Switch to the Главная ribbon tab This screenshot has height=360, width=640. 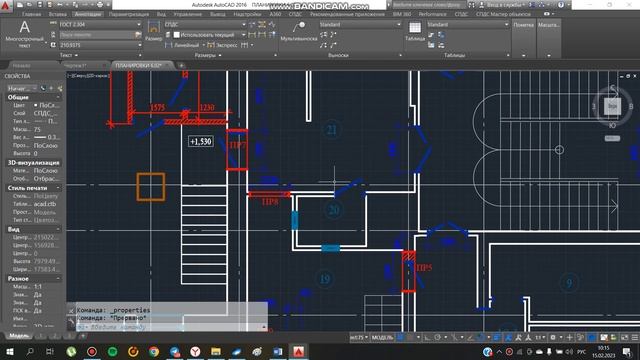[x=31, y=14]
